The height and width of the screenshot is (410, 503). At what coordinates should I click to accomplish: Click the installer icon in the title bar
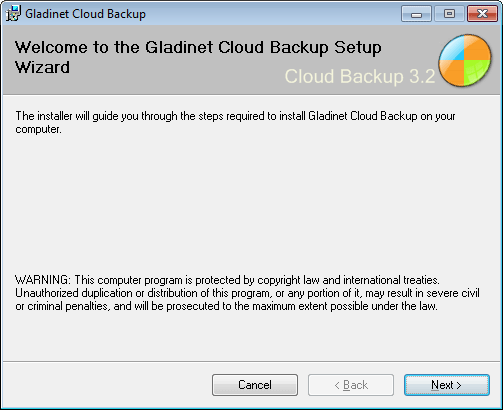point(13,14)
